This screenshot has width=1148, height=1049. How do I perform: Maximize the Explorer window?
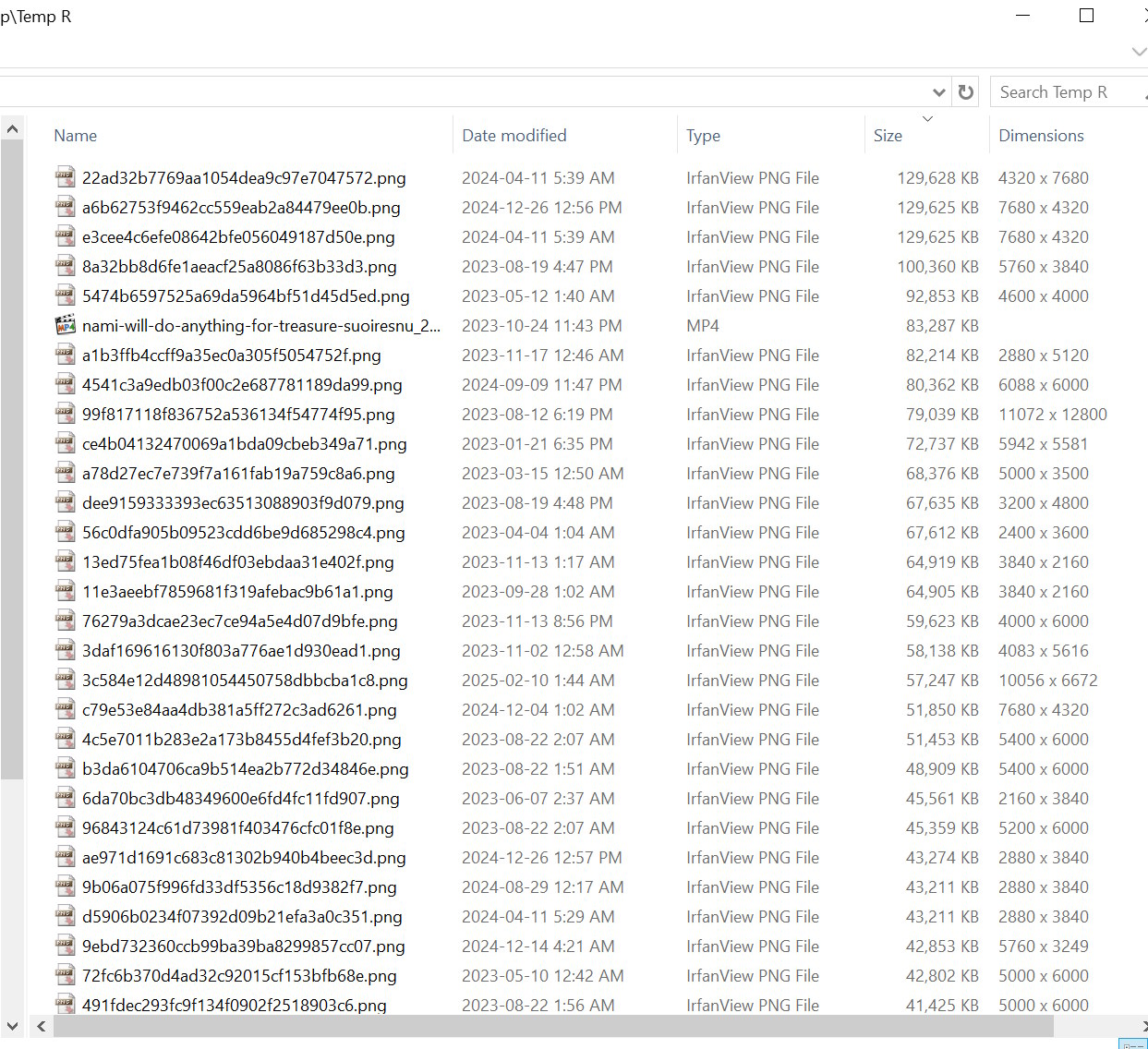click(x=1087, y=16)
